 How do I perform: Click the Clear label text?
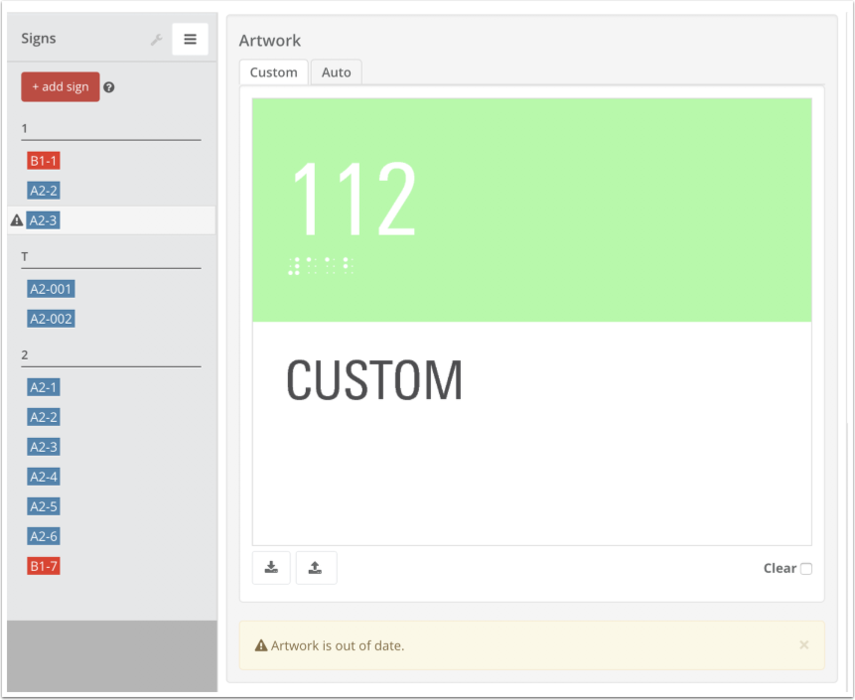[780, 568]
